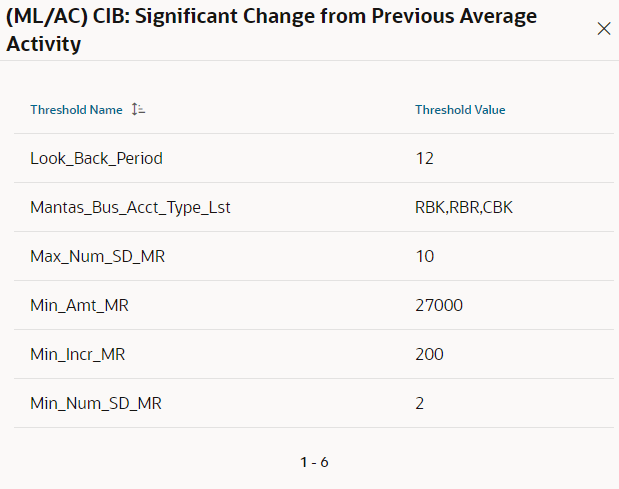Image resolution: width=619 pixels, height=489 pixels.
Task: Select the Min_Amt_MR threshold name
Action: 79,305
